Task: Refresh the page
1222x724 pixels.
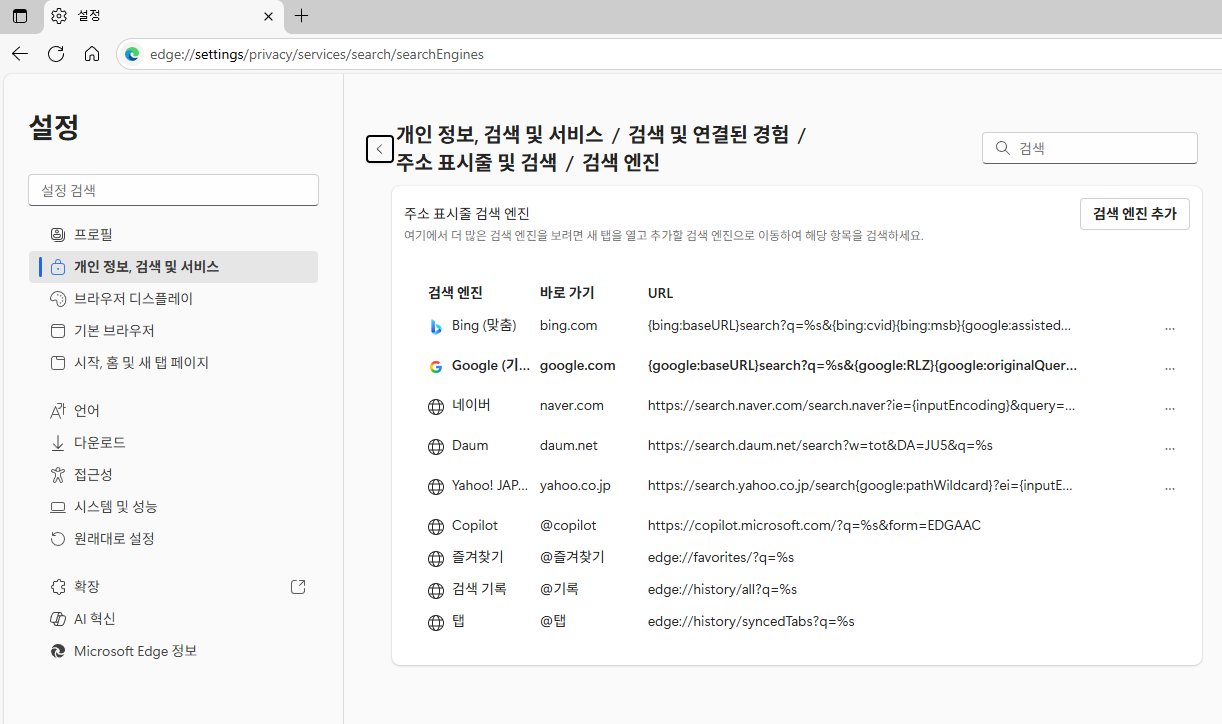Action: point(56,54)
